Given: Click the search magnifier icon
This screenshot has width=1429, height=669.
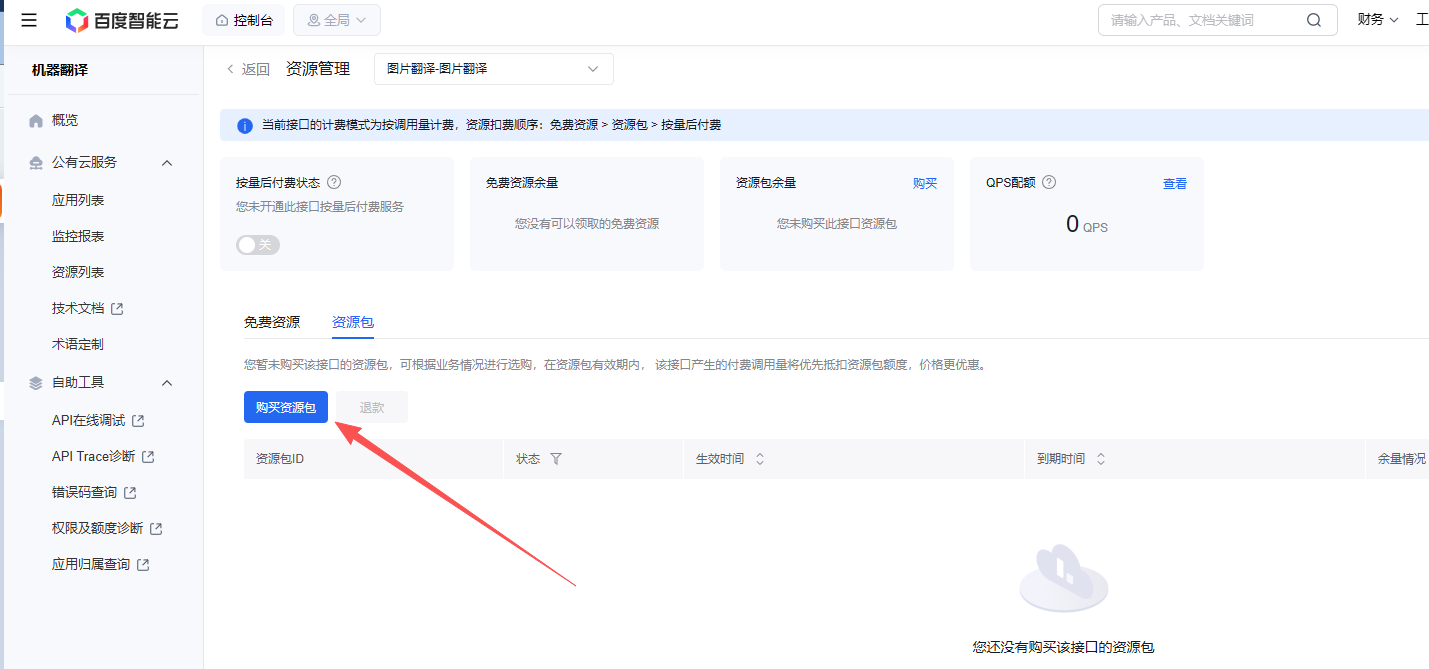Looking at the screenshot, I should pos(1313,20).
